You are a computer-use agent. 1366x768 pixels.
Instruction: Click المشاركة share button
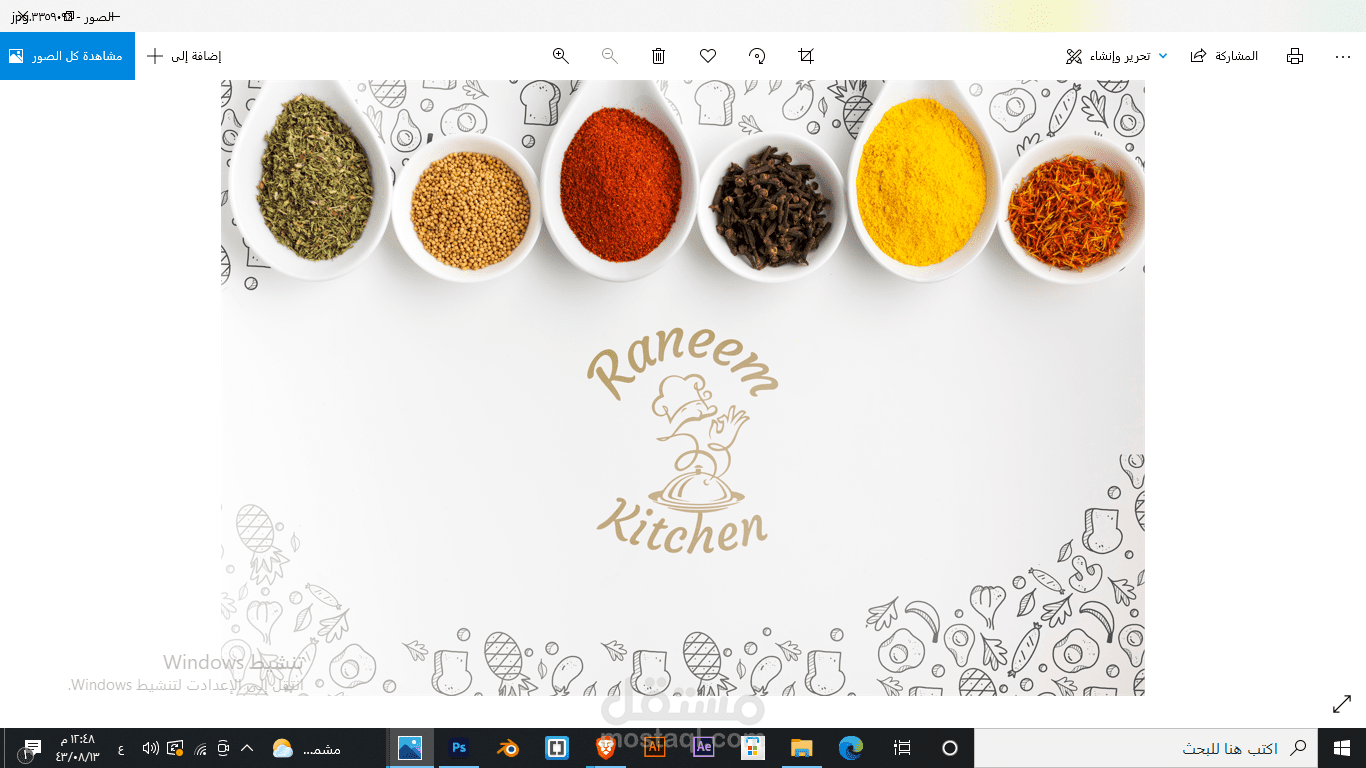[x=1224, y=56]
